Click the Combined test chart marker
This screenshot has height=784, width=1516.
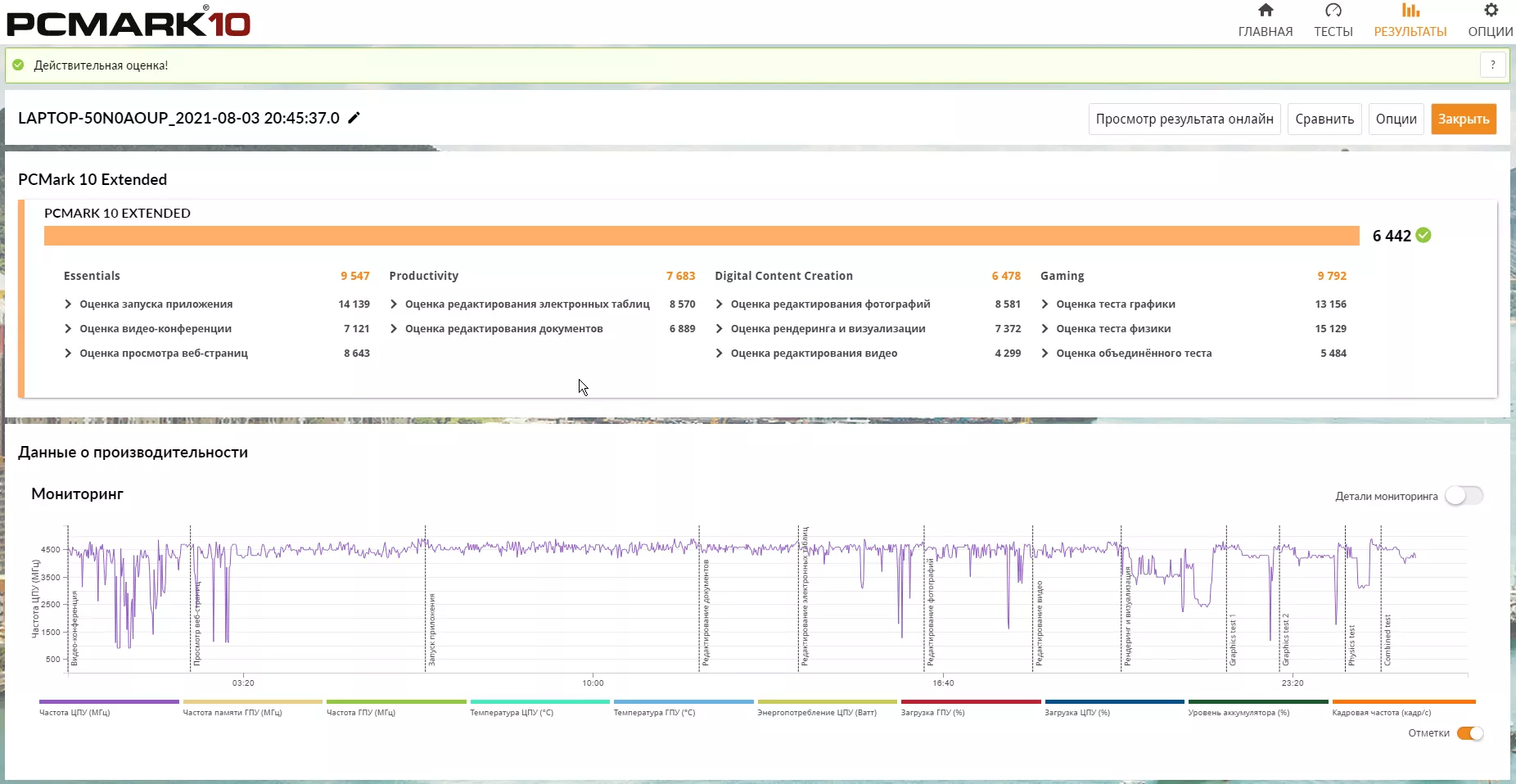click(1387, 641)
